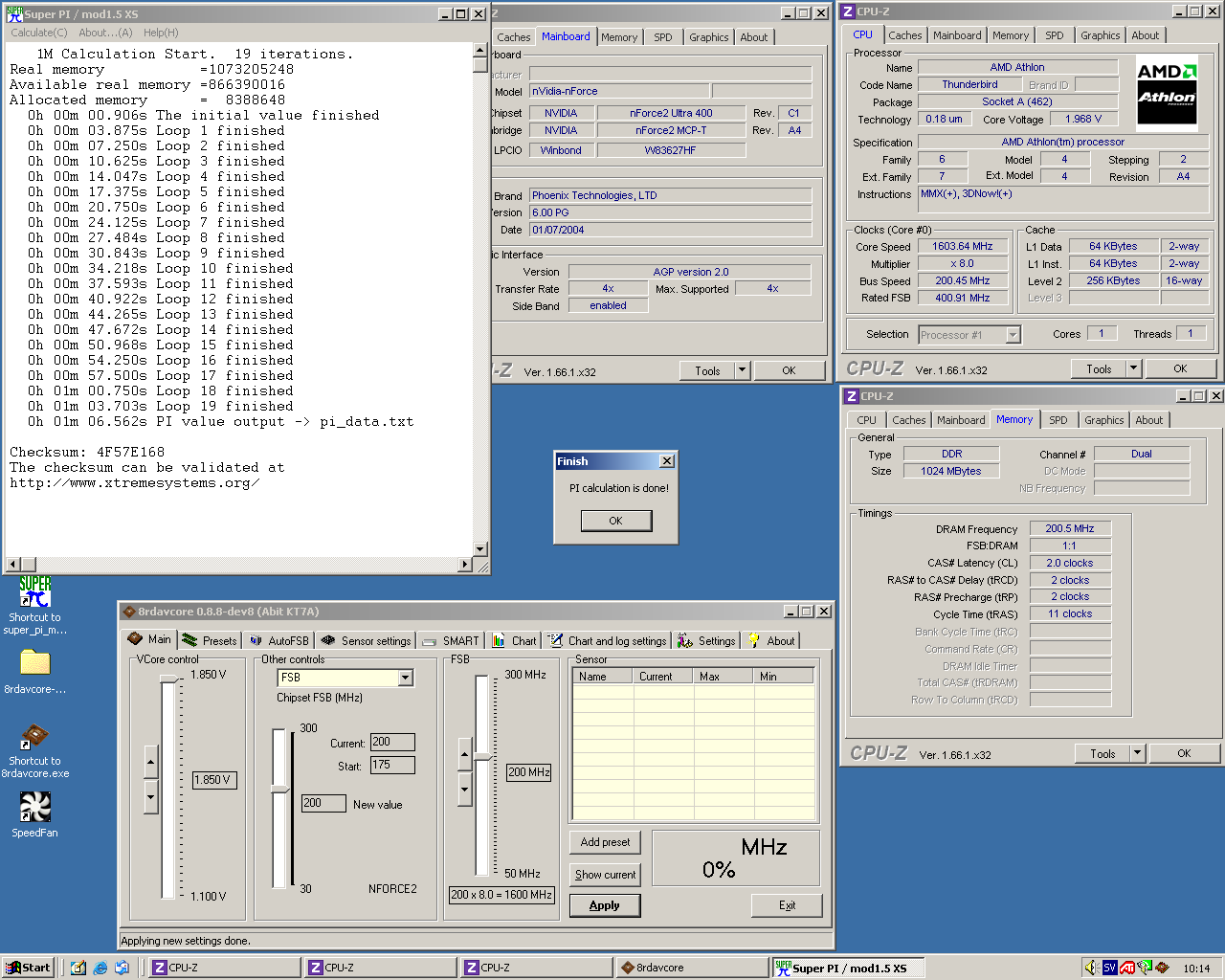Open About...(A) menu in Super PI
This screenshot has height=980, width=1225.
[x=106, y=33]
